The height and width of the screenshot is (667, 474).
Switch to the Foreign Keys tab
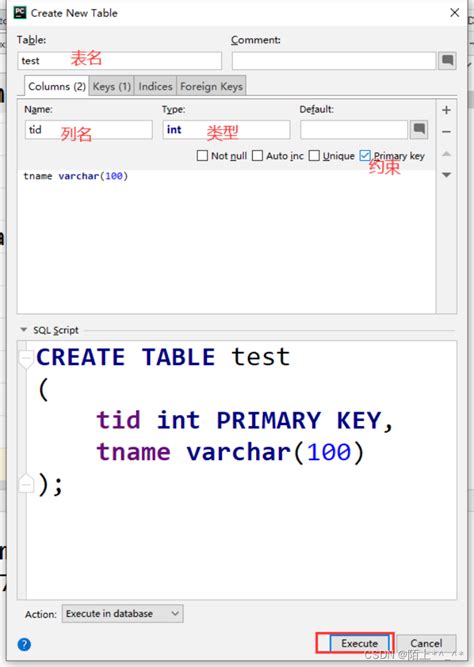pos(211,86)
